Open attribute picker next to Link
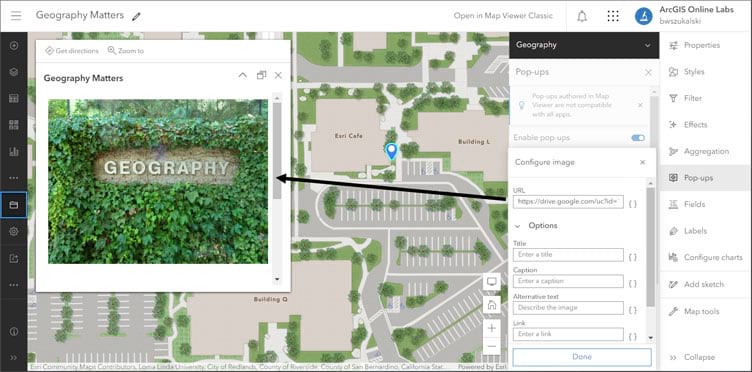 [x=633, y=337]
